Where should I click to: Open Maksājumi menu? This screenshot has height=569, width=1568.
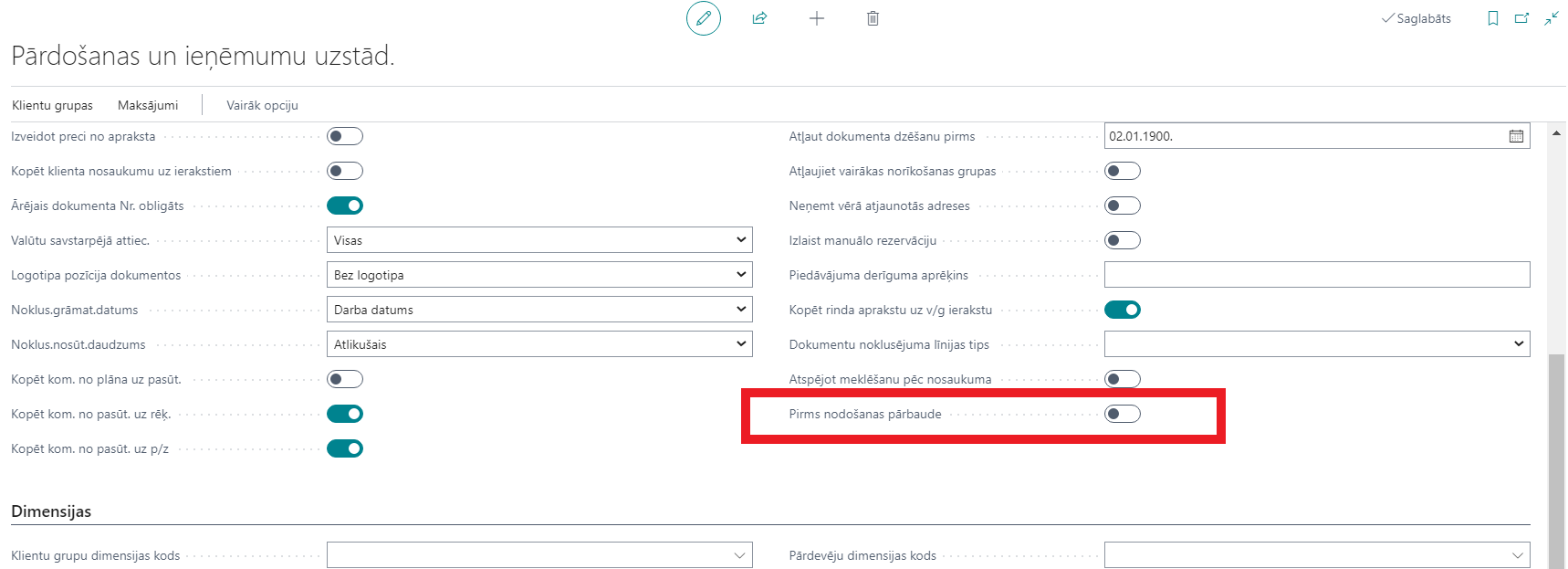click(x=148, y=105)
